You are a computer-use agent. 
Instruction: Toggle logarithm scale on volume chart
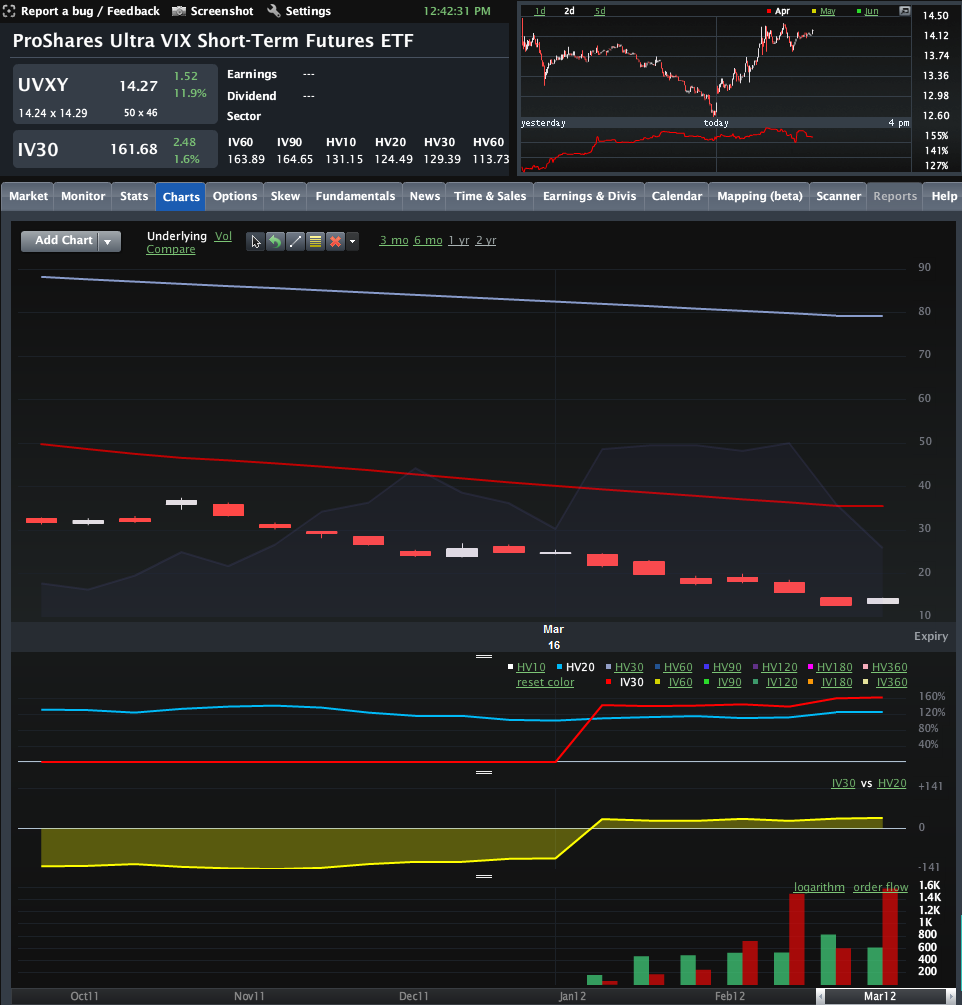(x=819, y=887)
